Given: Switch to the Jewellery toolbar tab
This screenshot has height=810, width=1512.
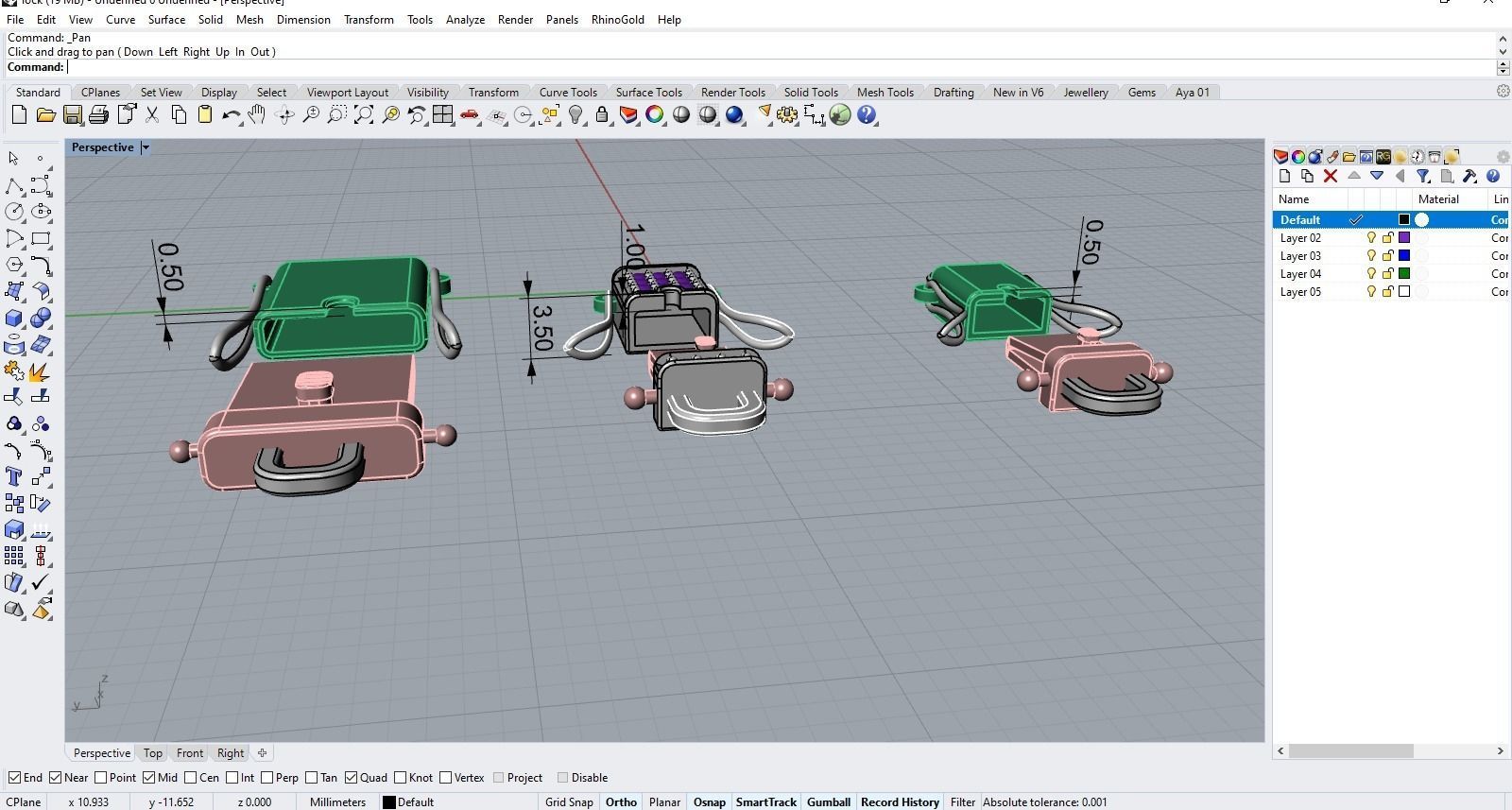Looking at the screenshot, I should click(1086, 92).
